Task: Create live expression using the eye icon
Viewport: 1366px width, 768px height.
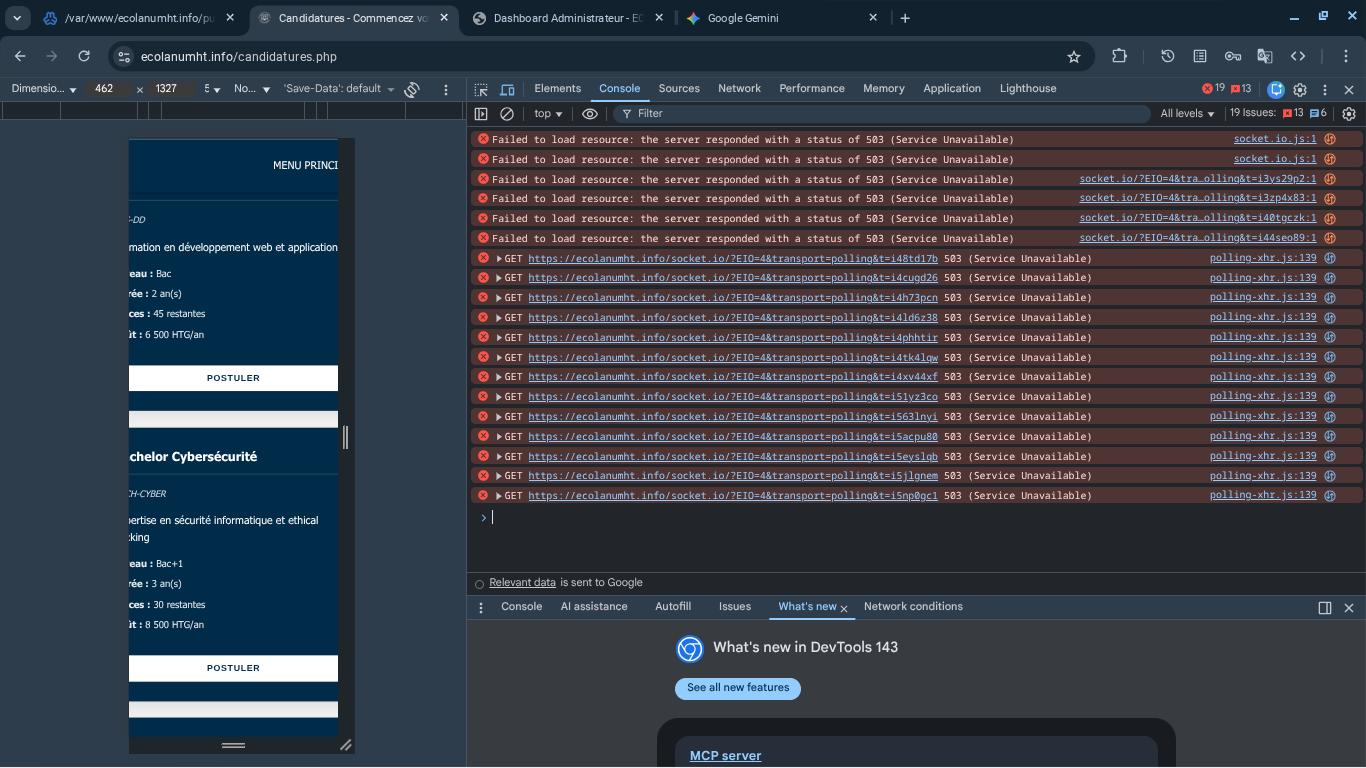Action: point(590,114)
